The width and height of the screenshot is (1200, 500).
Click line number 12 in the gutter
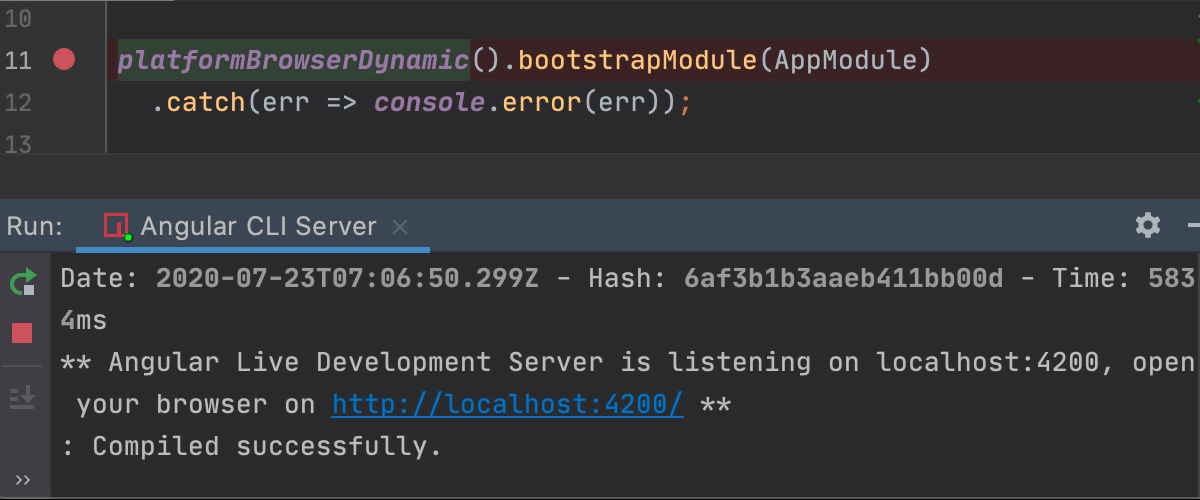(18, 103)
